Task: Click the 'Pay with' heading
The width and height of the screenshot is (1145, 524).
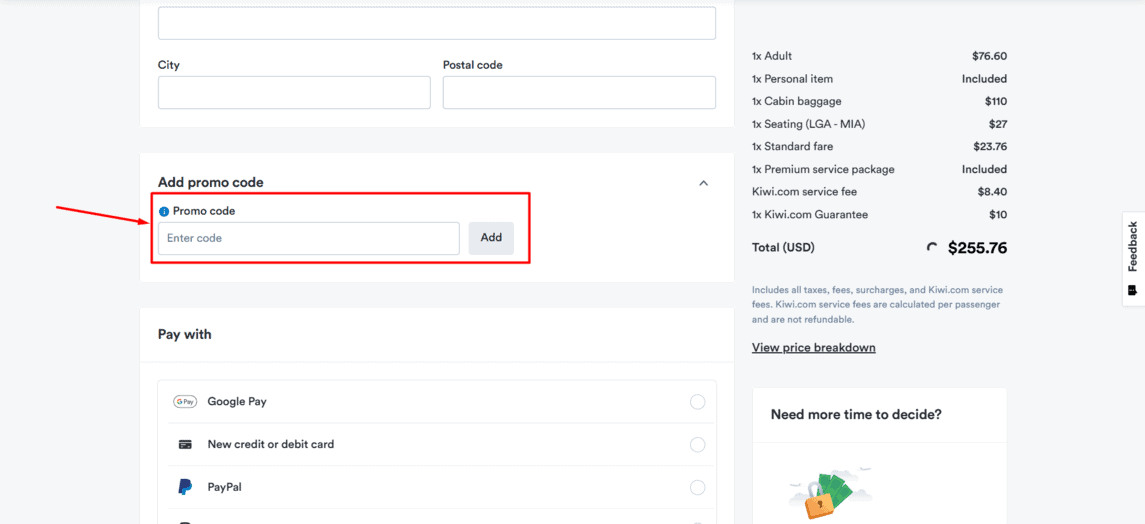Action: pyautogui.click(x=185, y=334)
